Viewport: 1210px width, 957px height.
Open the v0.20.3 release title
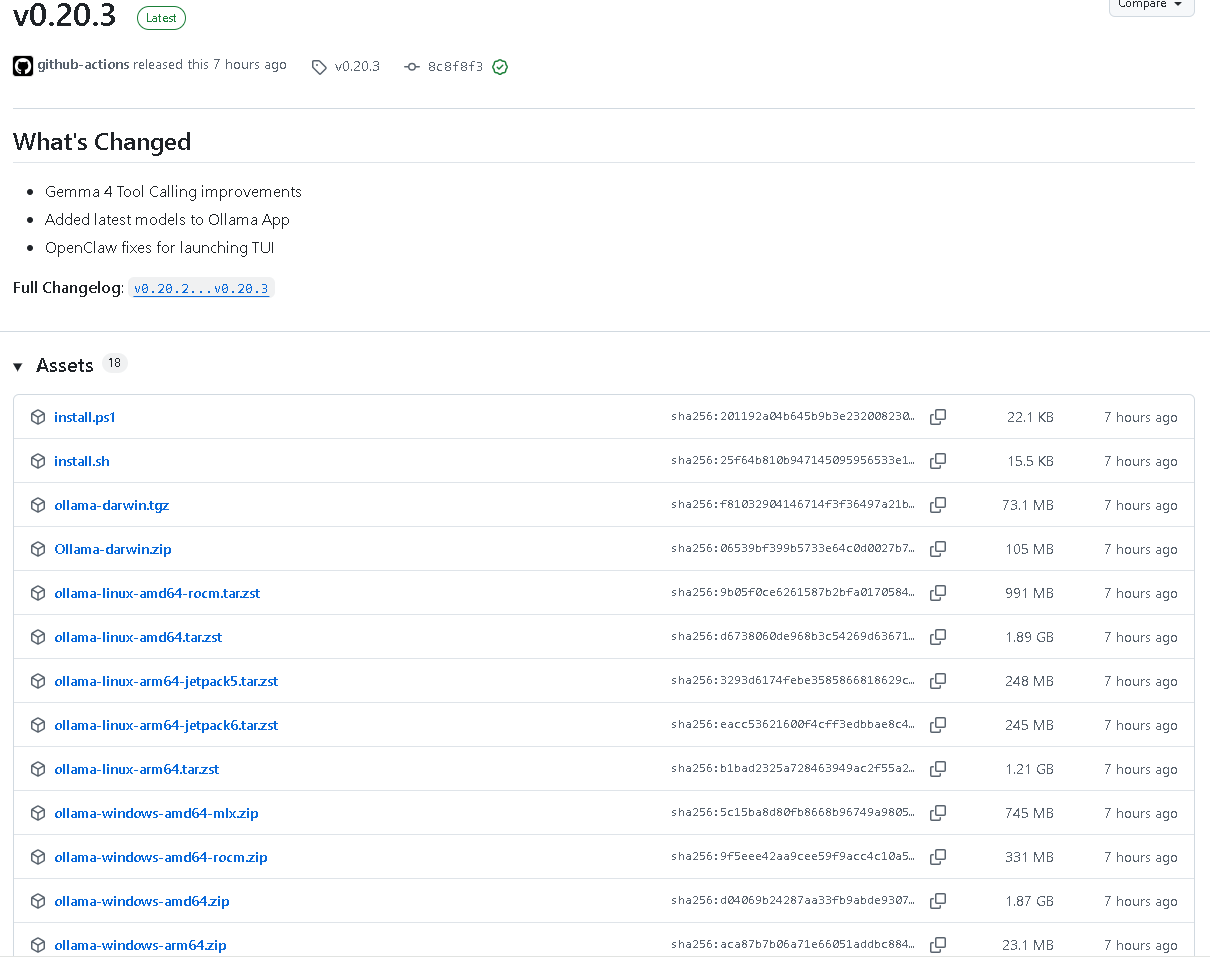pyautogui.click(x=65, y=16)
